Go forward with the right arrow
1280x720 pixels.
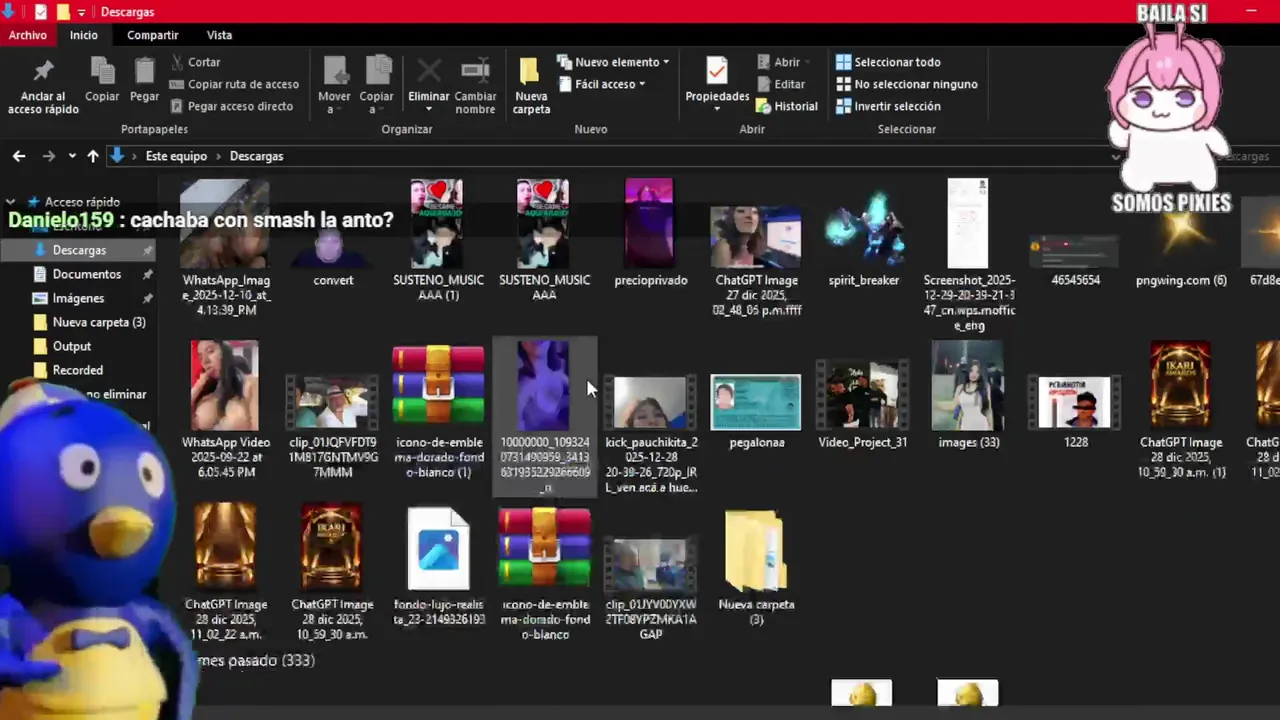(48, 156)
